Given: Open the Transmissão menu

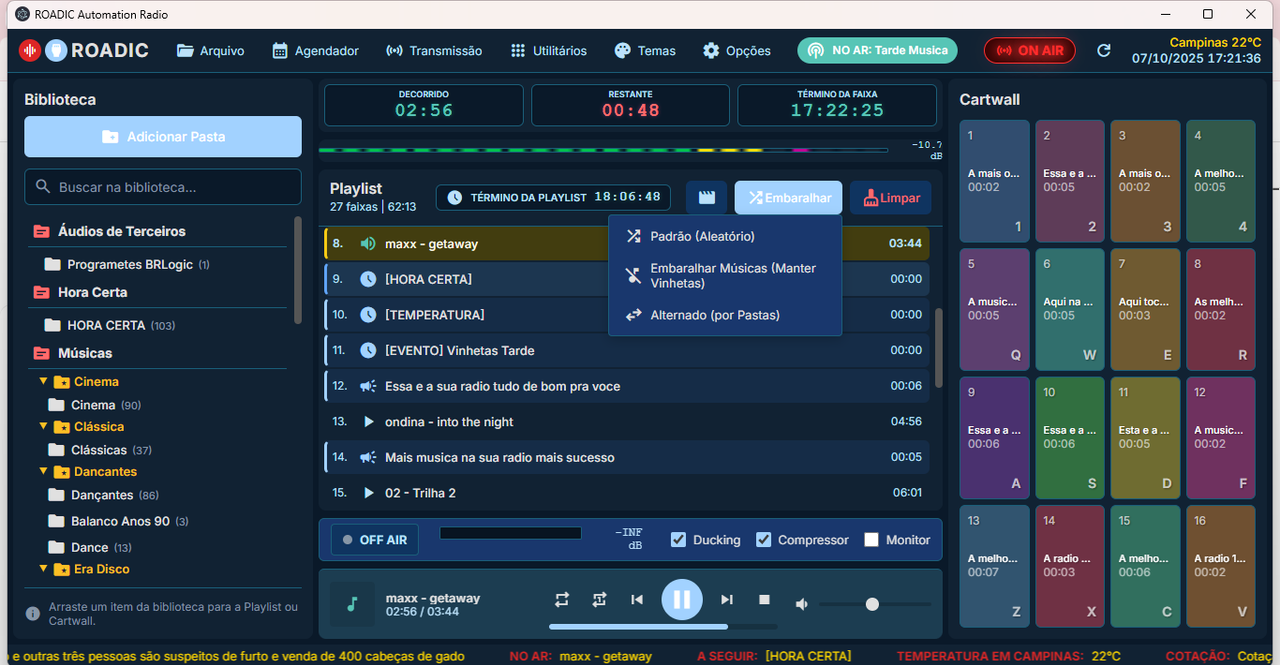Looking at the screenshot, I should click(x=434, y=50).
